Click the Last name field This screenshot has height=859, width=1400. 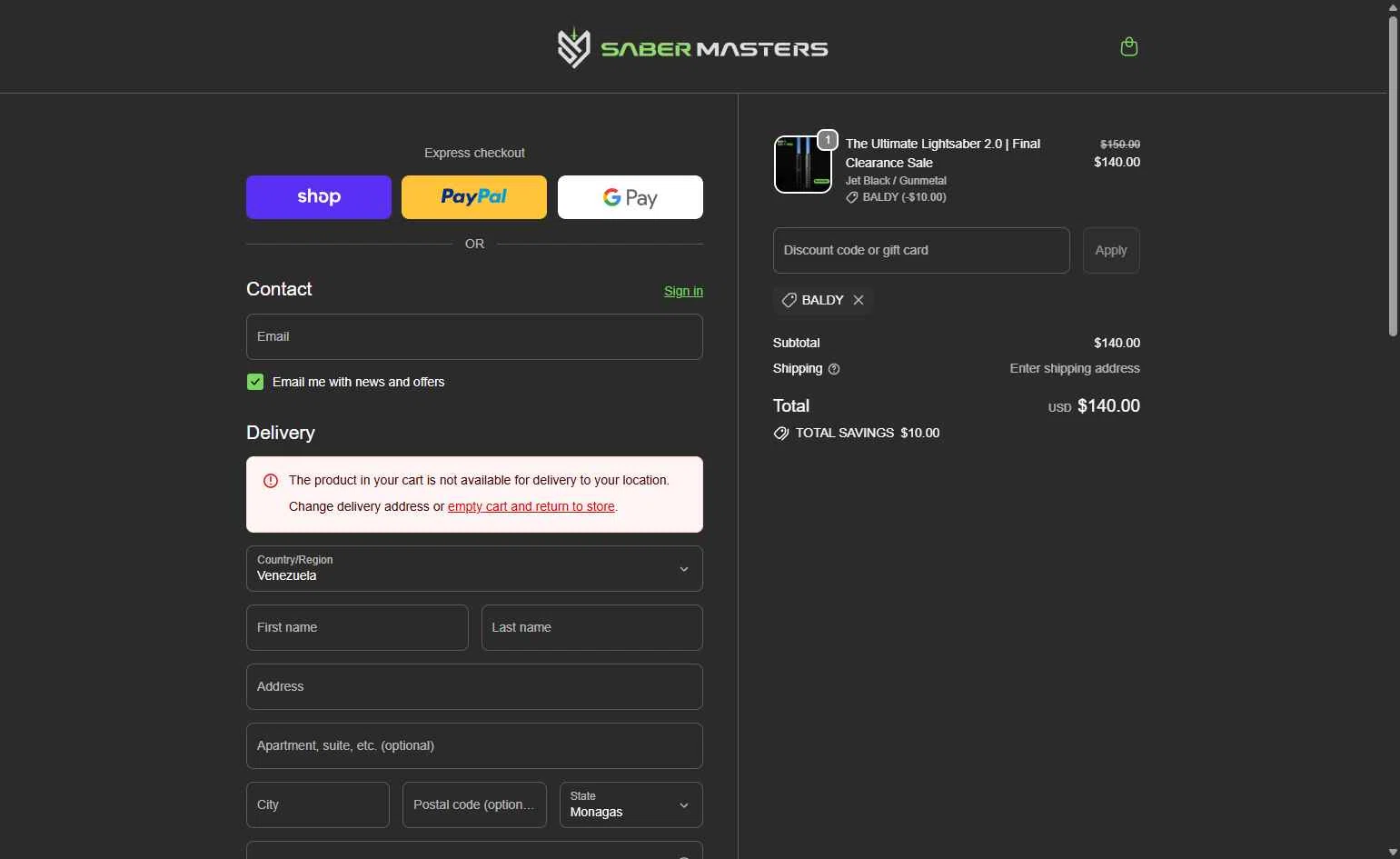point(592,627)
